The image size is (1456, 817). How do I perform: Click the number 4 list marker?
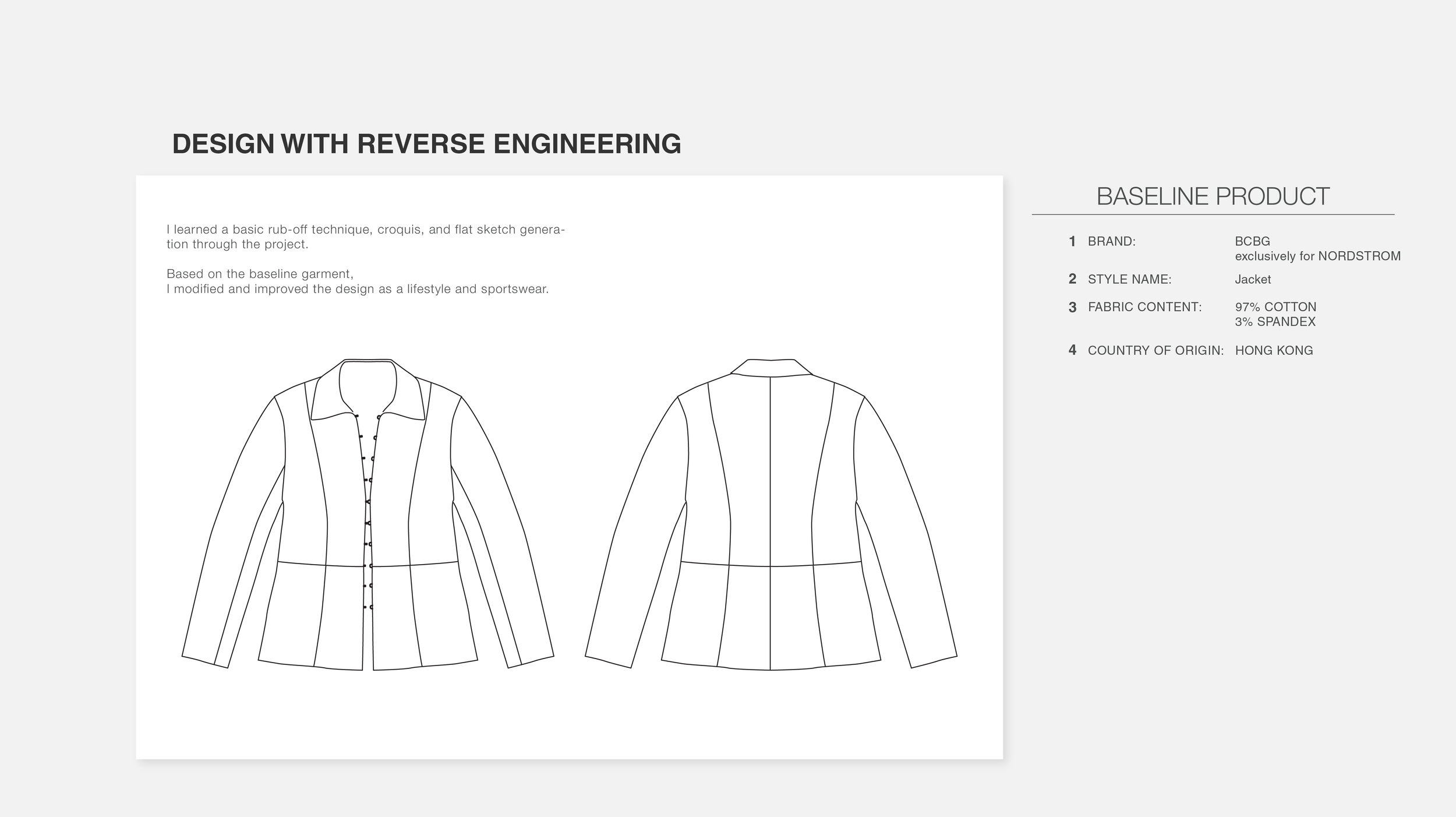point(1072,350)
